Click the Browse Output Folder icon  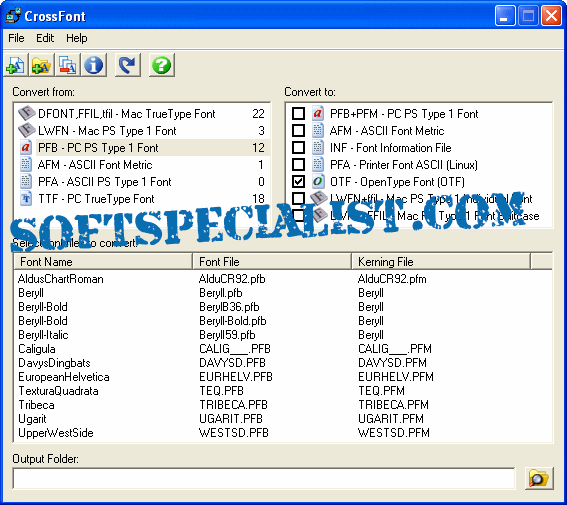[539, 478]
